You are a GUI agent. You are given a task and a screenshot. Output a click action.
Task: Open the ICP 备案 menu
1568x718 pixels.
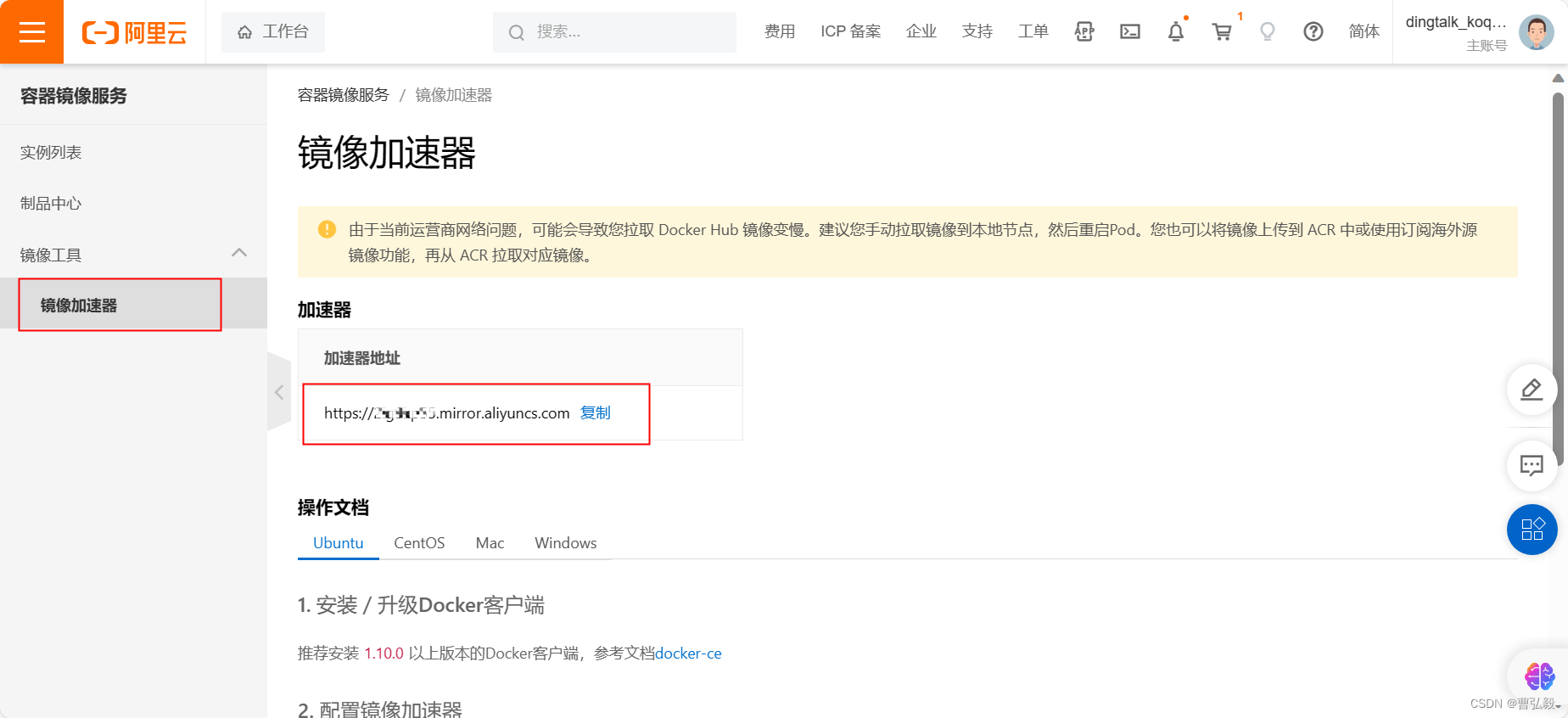(x=850, y=31)
